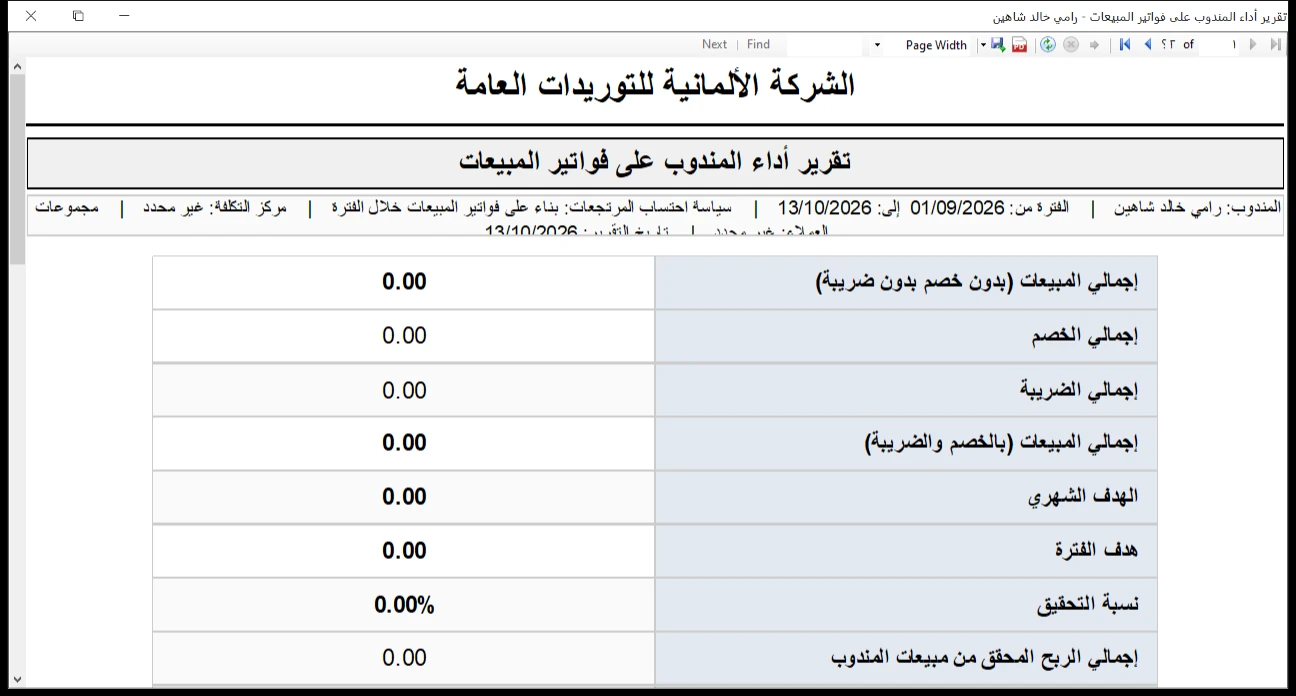This screenshot has width=1296, height=696.
Task: Maximize the report window
Action: point(78,16)
